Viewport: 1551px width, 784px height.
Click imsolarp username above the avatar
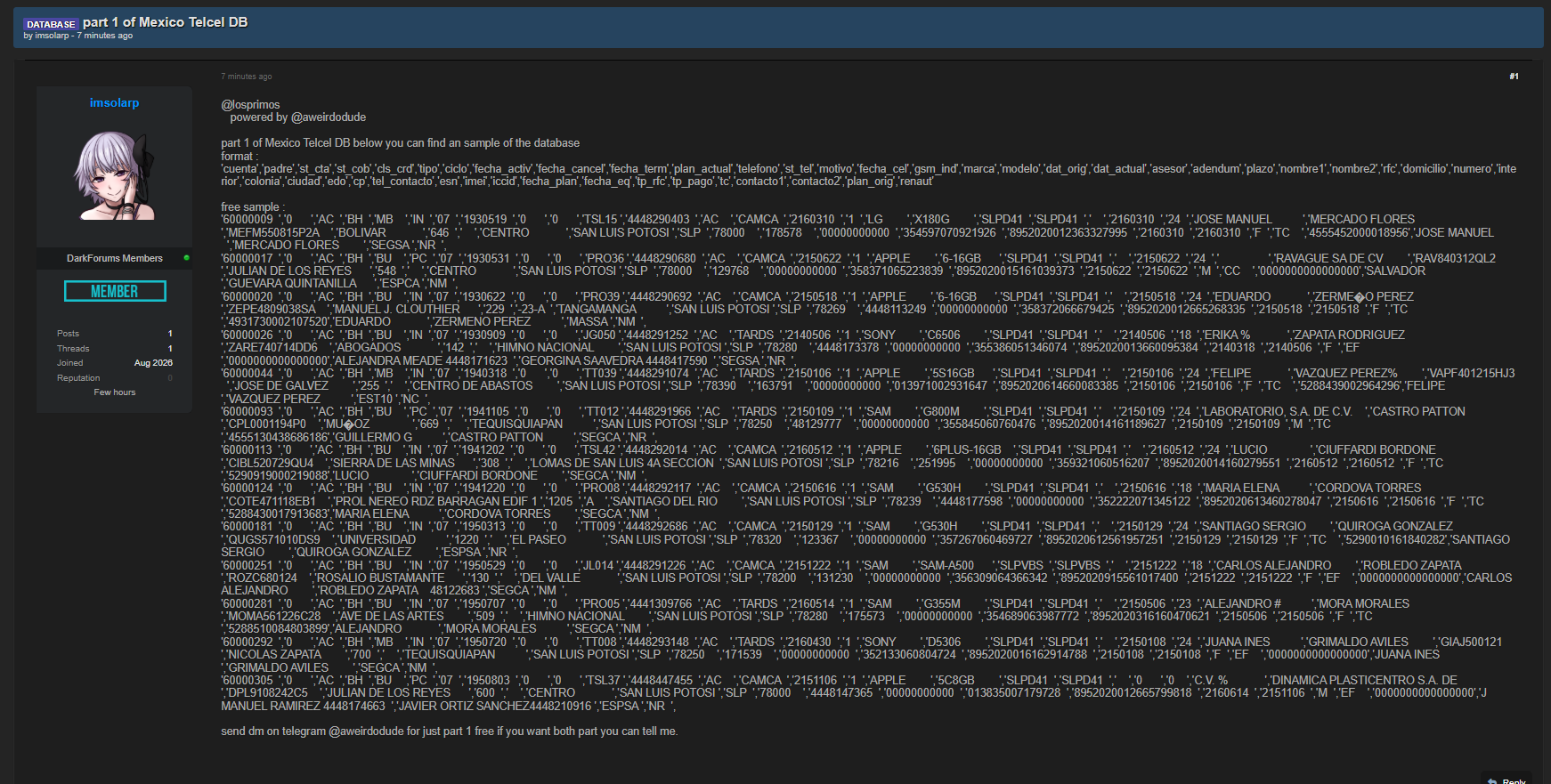tap(114, 103)
